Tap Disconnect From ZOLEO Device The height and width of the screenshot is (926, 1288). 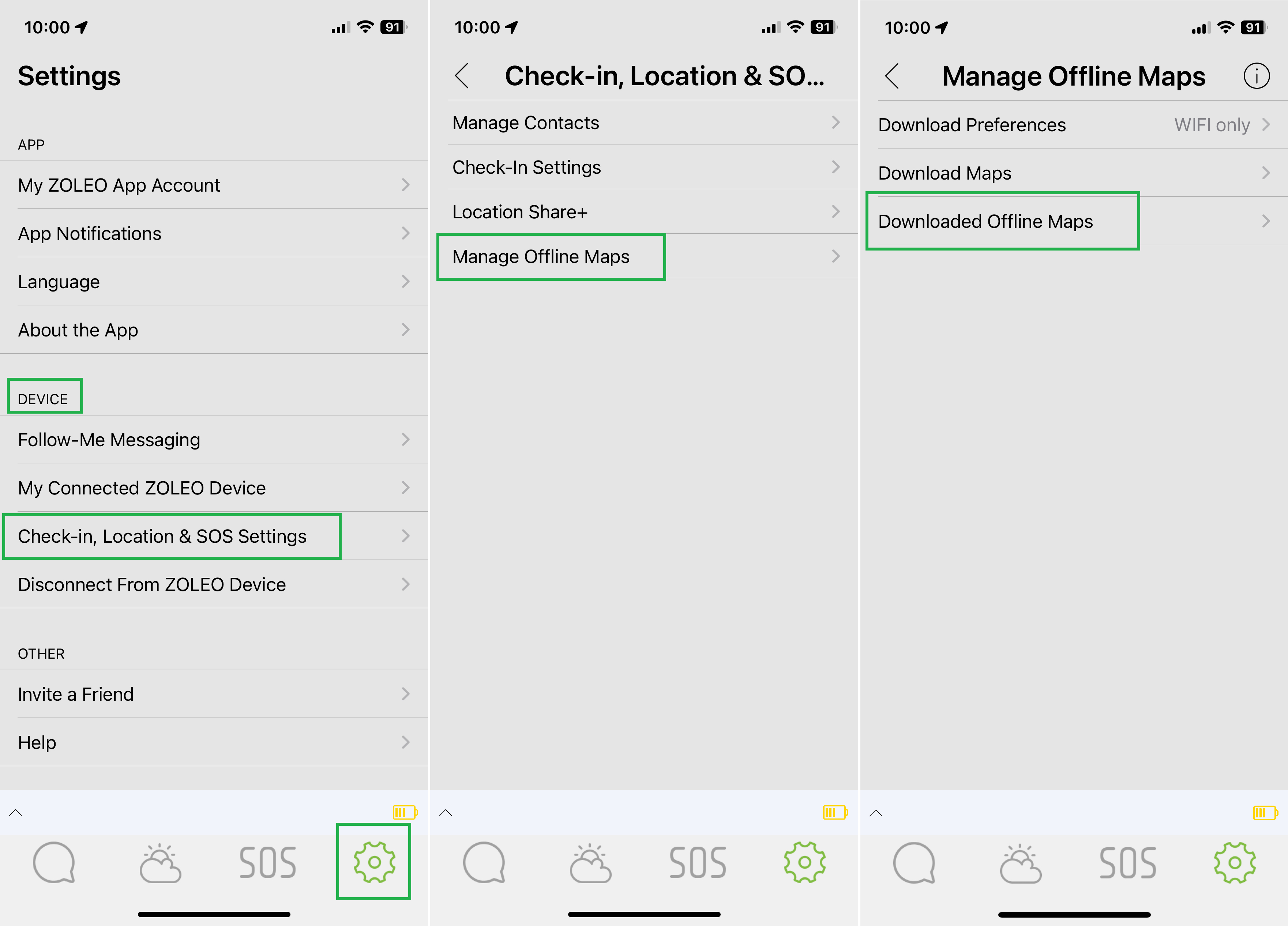click(214, 584)
